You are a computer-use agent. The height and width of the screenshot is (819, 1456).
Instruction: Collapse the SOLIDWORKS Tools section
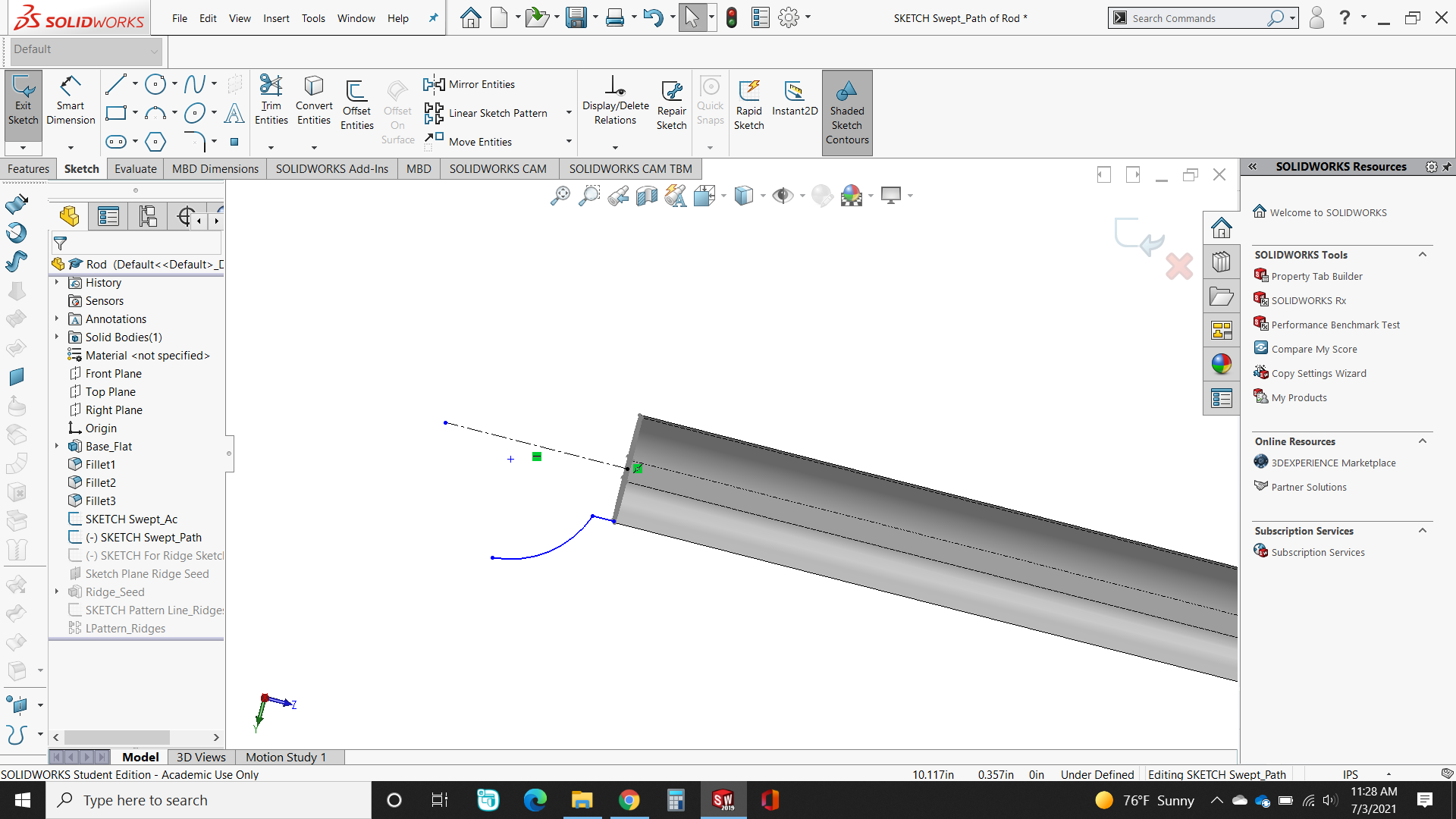[1423, 255]
